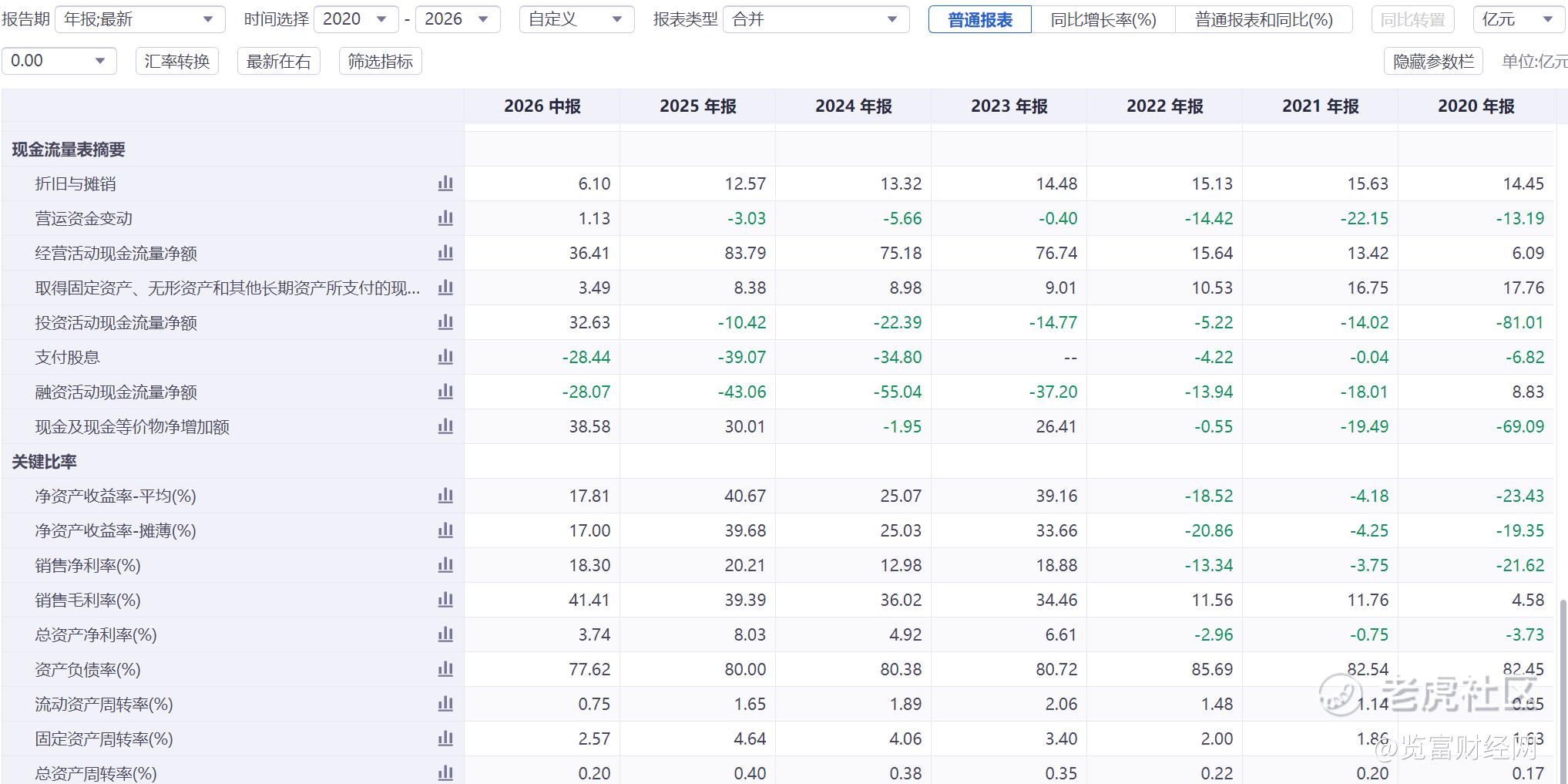Viewport: 1568px width, 784px height.
Task: Open chart icon for 营运资金变动 row
Action: tap(445, 218)
